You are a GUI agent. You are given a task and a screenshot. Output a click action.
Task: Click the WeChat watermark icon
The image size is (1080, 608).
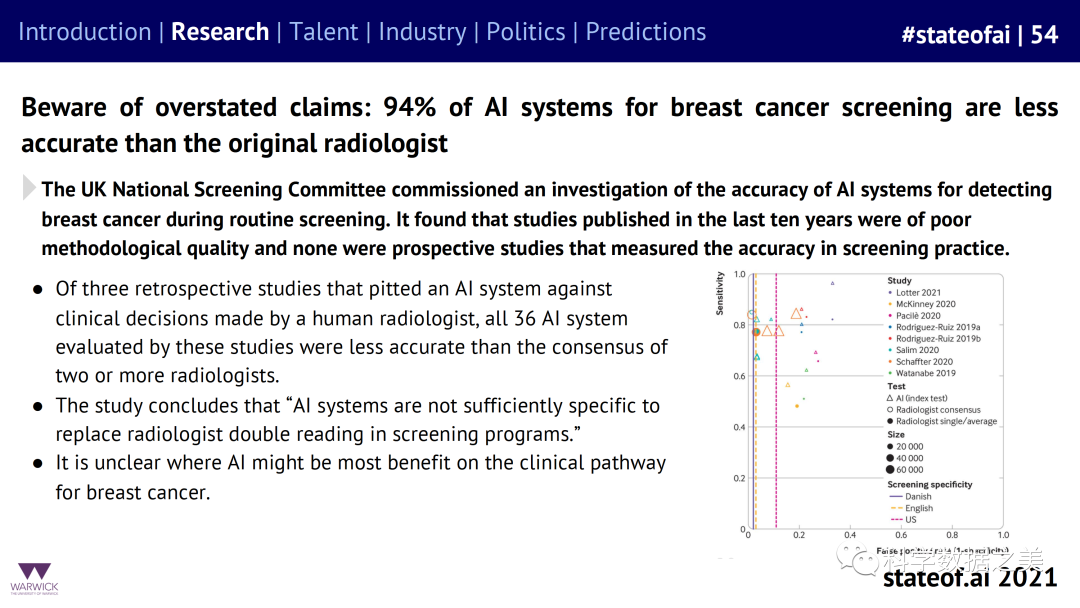pyautogui.click(x=856, y=565)
